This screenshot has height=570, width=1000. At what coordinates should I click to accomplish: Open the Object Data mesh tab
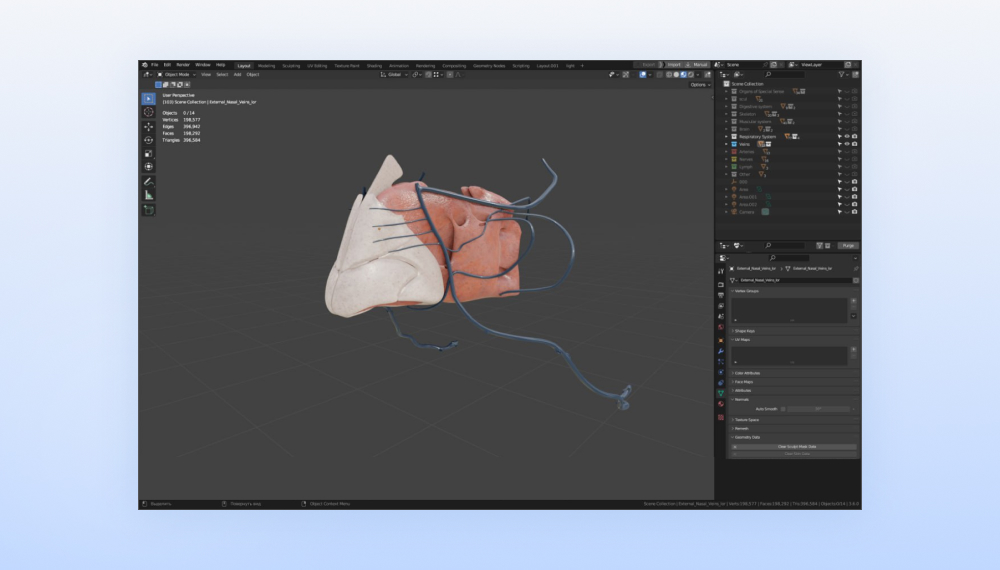click(x=721, y=394)
